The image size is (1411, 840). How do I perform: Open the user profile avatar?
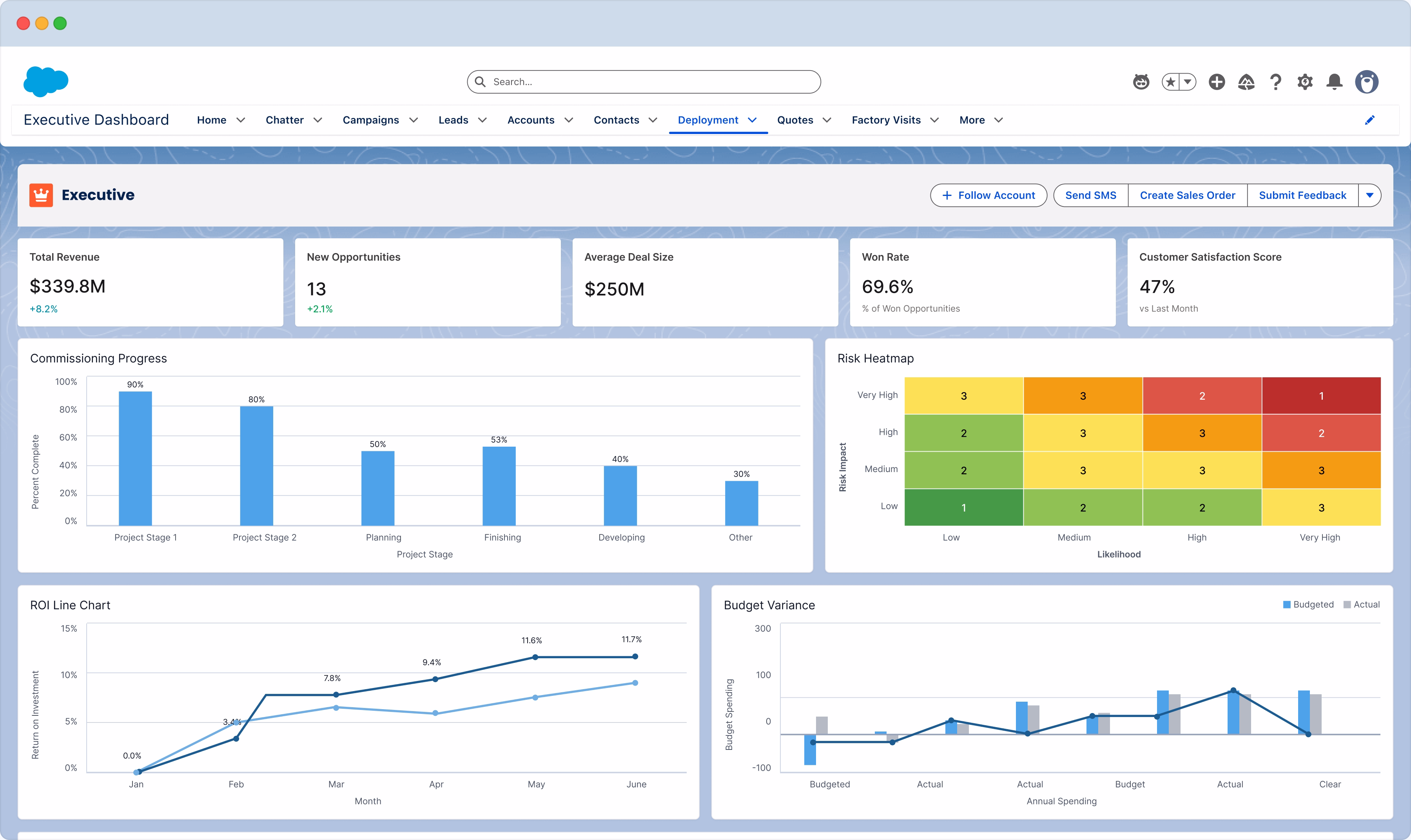point(1367,82)
